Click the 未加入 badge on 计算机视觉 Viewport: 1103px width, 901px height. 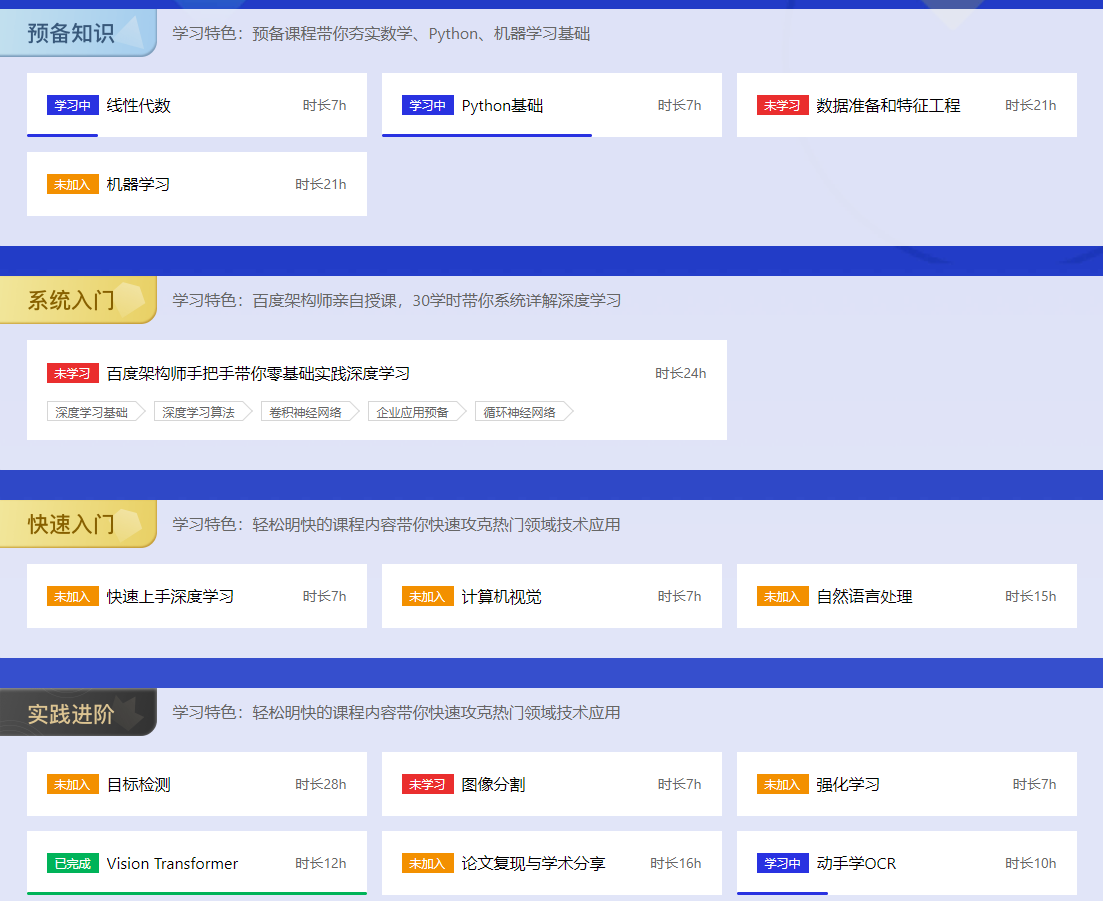pyautogui.click(x=428, y=596)
